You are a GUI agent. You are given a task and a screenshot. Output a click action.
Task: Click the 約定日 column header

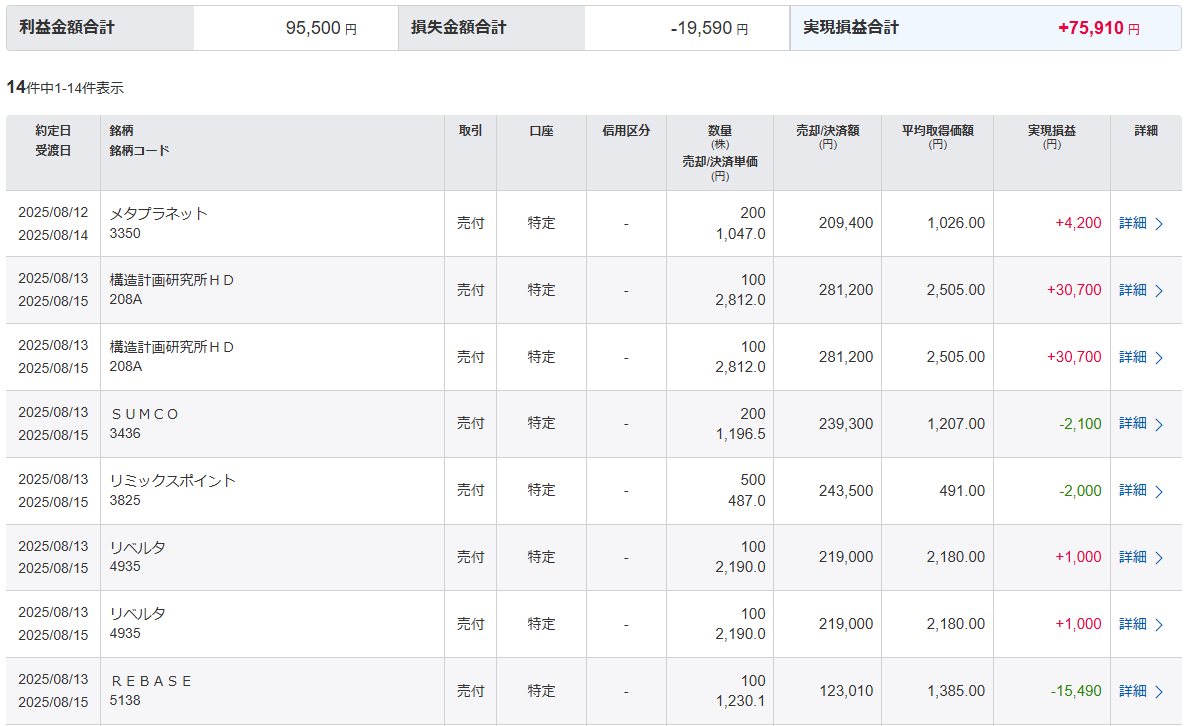pos(53,131)
